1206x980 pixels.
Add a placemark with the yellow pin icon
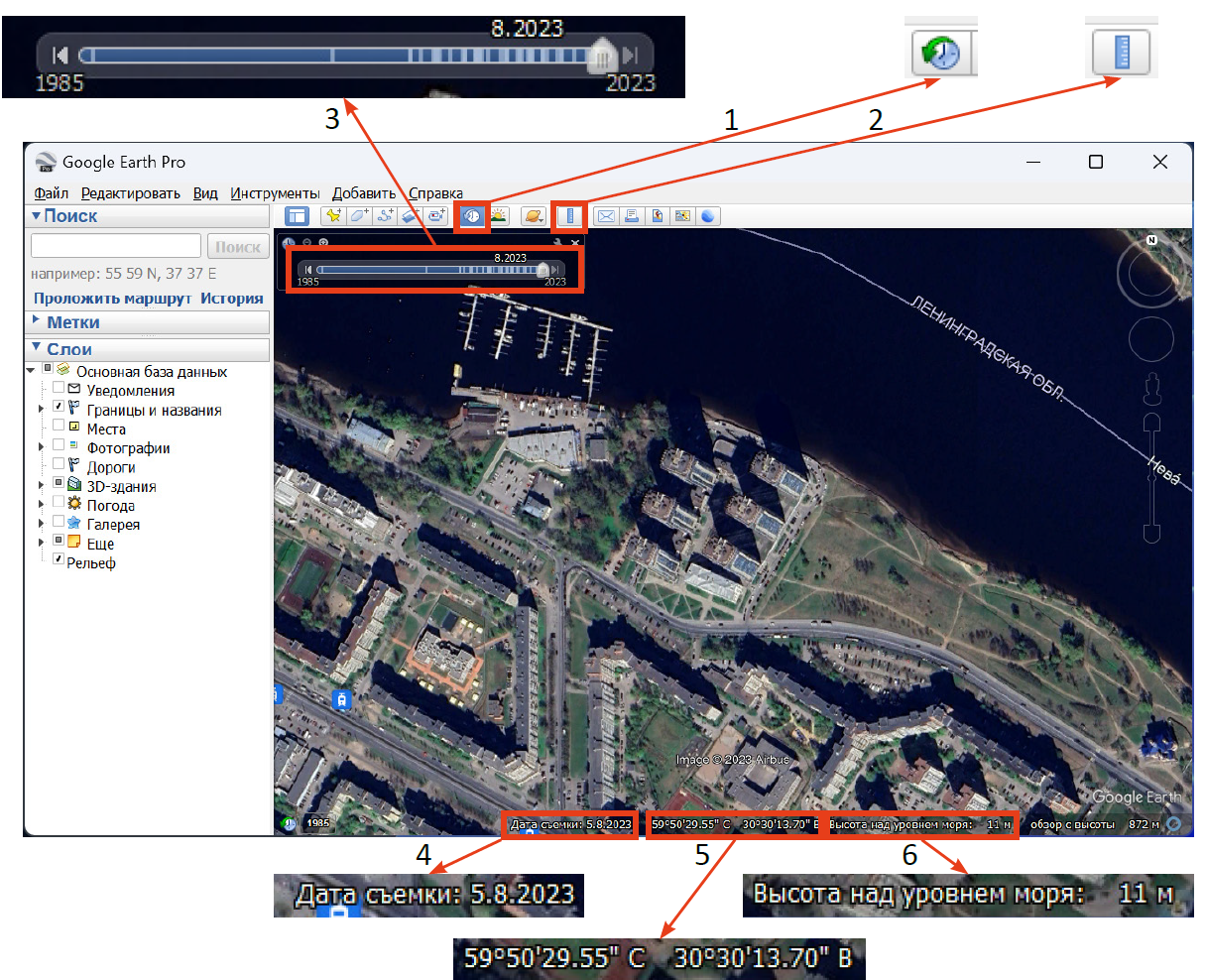(333, 216)
